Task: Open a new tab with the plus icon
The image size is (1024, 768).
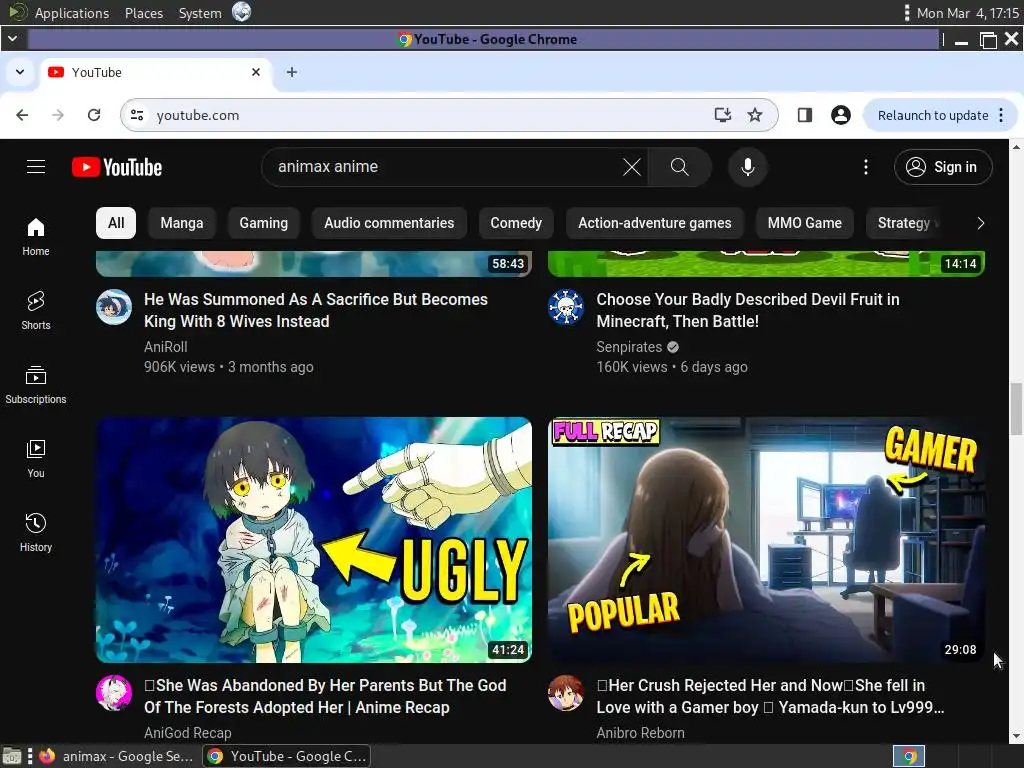Action: coord(292,72)
